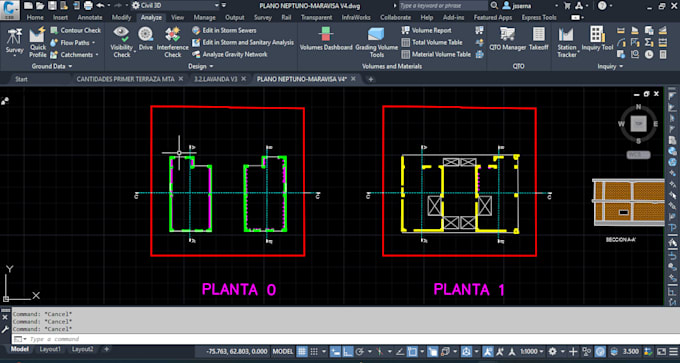Switch to CANTIDADES PRIMER TERRAZA MTA drawing tab

coord(126,79)
